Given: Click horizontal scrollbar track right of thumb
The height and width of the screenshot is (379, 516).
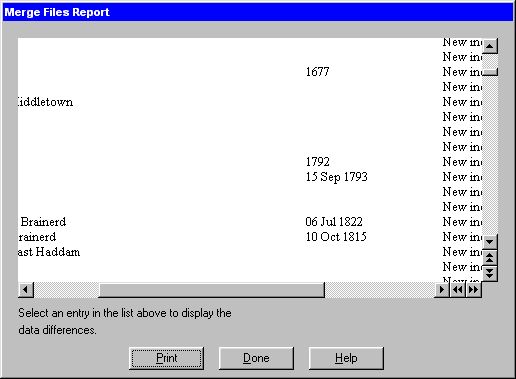Looking at the screenshot, I should tap(379, 290).
